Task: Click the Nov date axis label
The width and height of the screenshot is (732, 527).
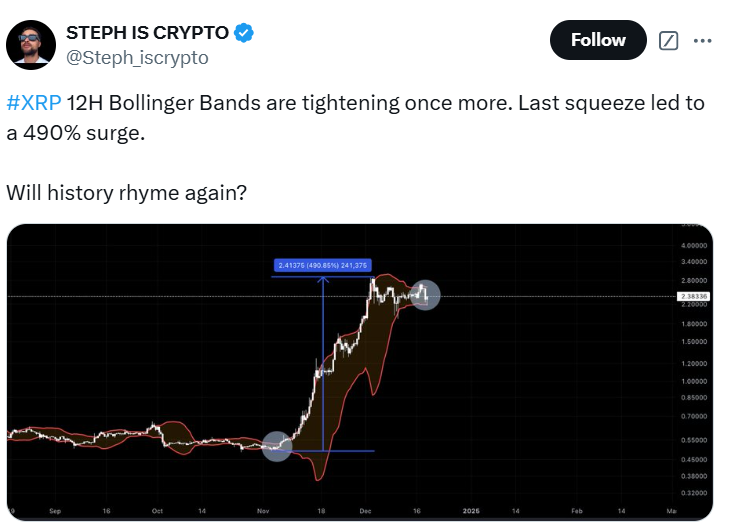Action: (263, 511)
